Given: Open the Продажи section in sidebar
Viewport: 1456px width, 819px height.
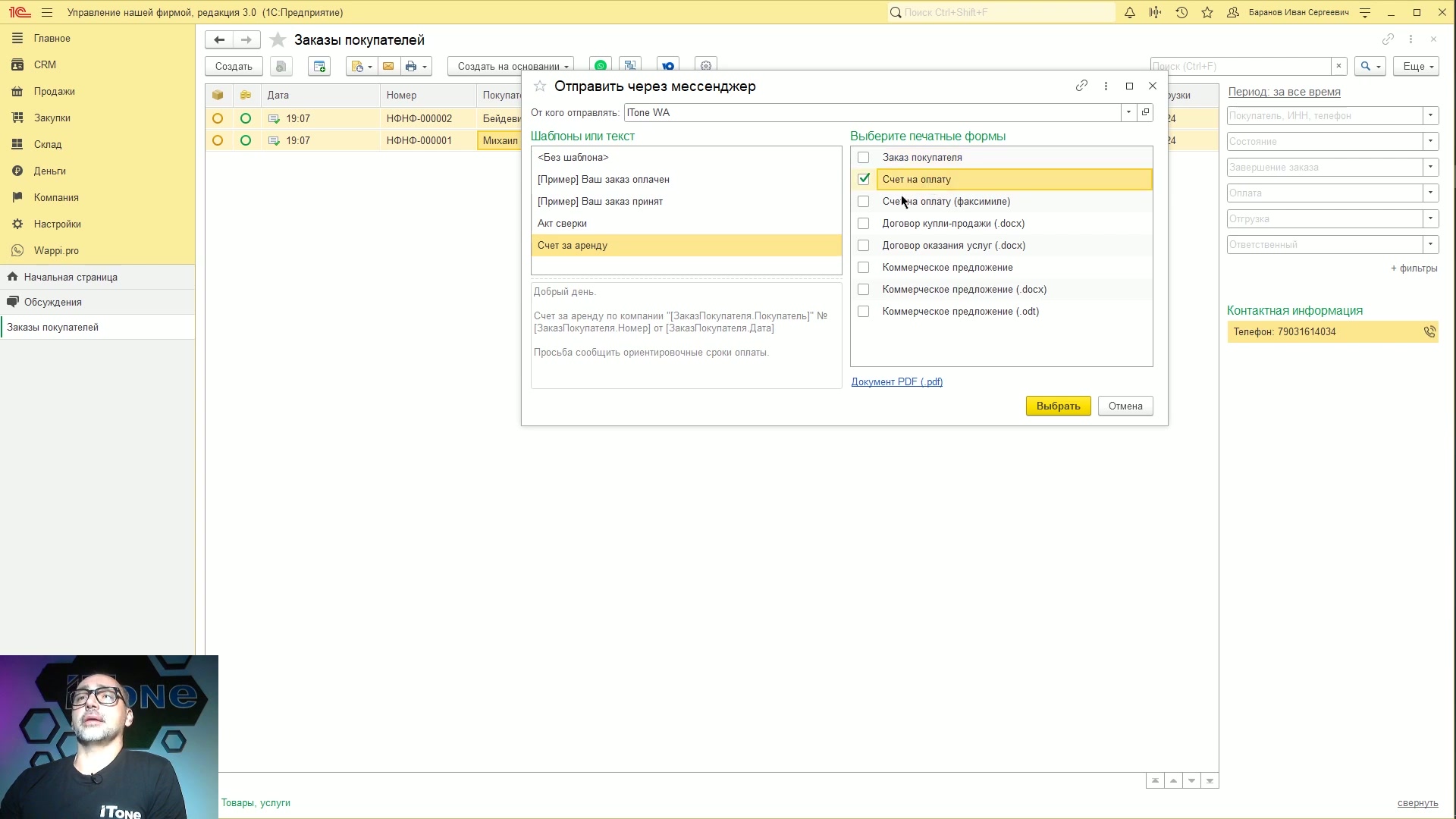Looking at the screenshot, I should coord(54,92).
